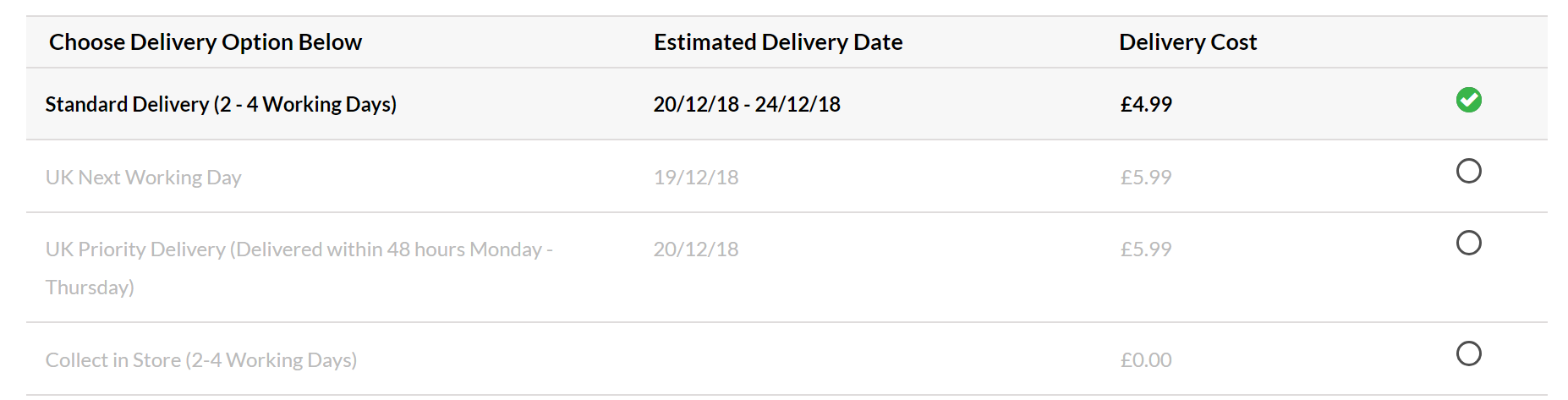Click the Delivery Cost column header
The height and width of the screenshot is (400, 1568).
click(x=1187, y=42)
